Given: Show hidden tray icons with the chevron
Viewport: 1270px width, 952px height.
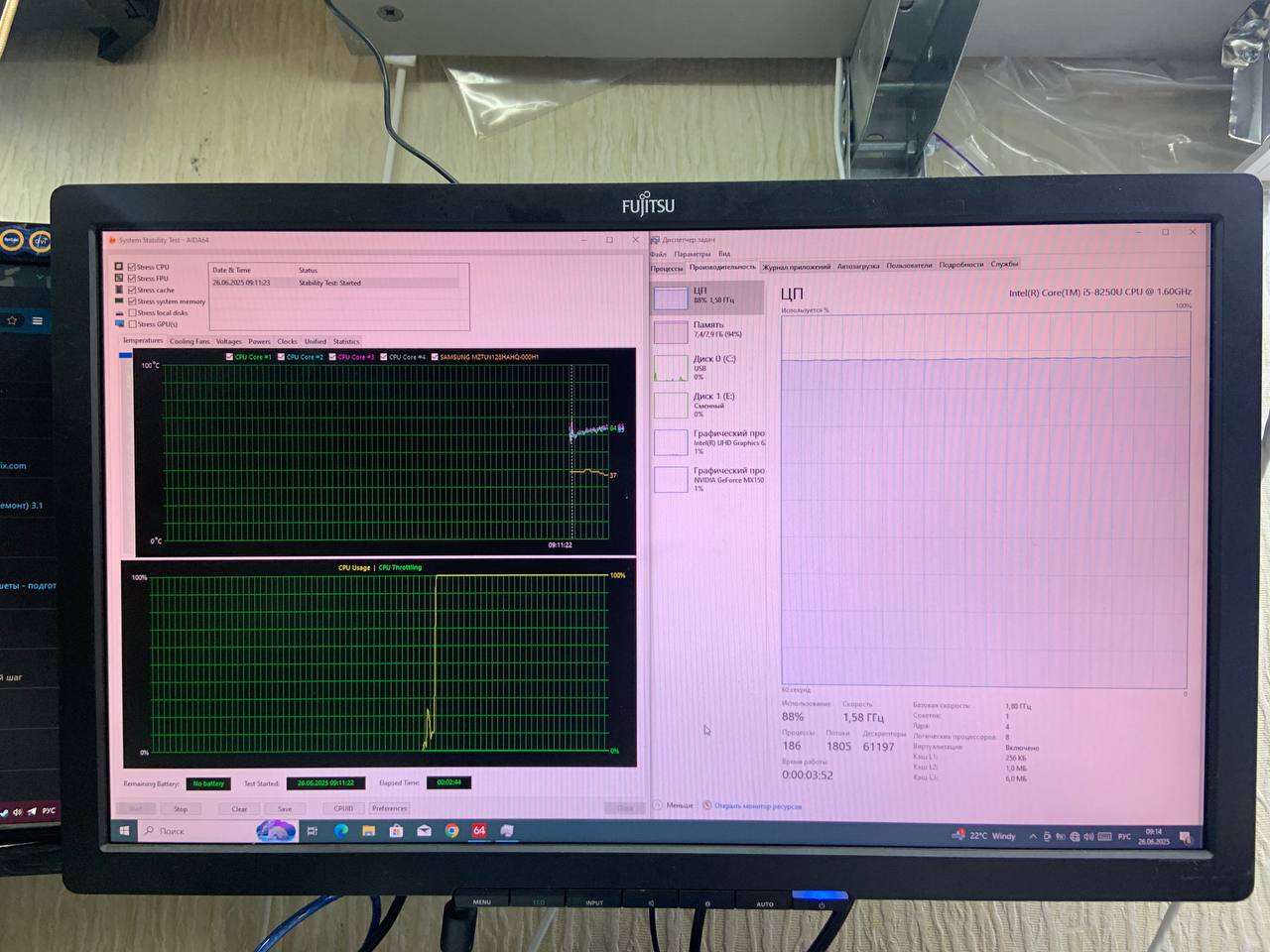Looking at the screenshot, I should 1033,837.
